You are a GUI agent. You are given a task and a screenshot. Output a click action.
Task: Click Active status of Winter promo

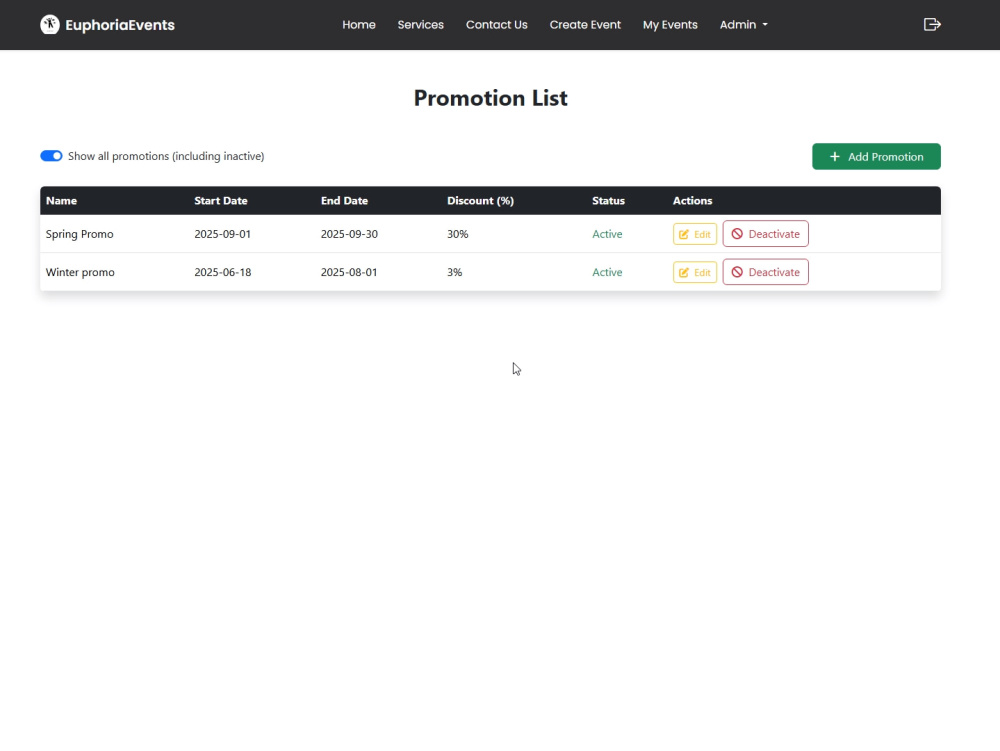607,272
